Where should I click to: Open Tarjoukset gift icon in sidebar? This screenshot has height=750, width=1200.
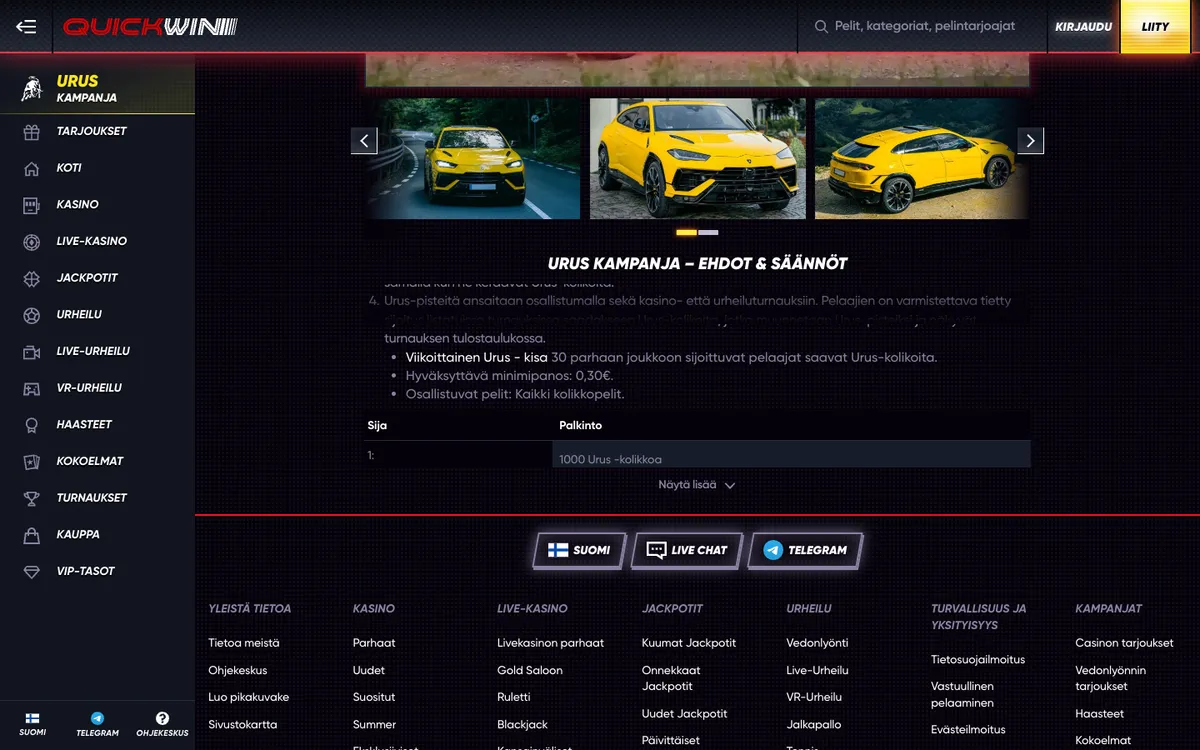[x=32, y=131]
